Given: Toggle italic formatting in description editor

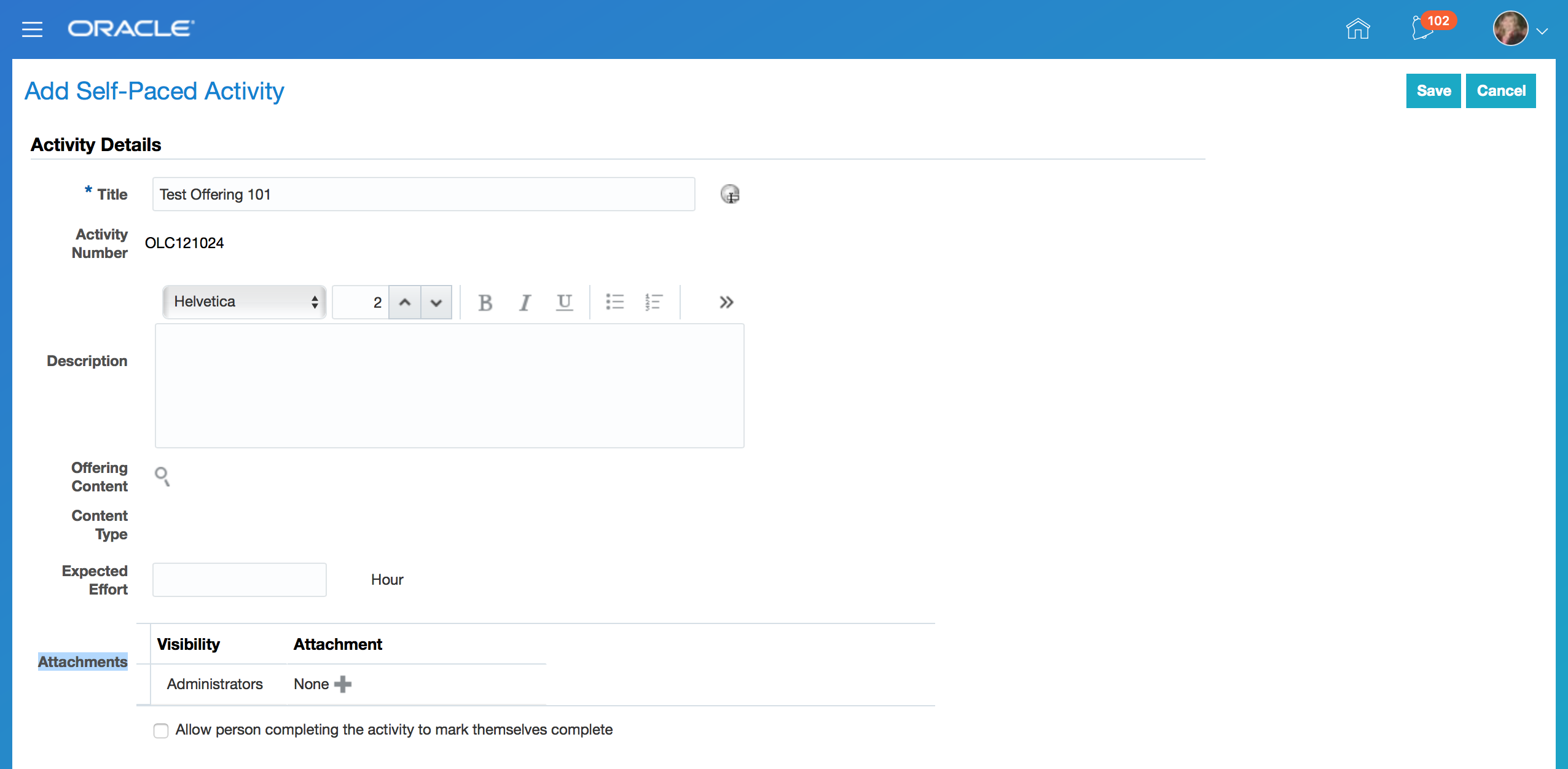Looking at the screenshot, I should coord(525,302).
